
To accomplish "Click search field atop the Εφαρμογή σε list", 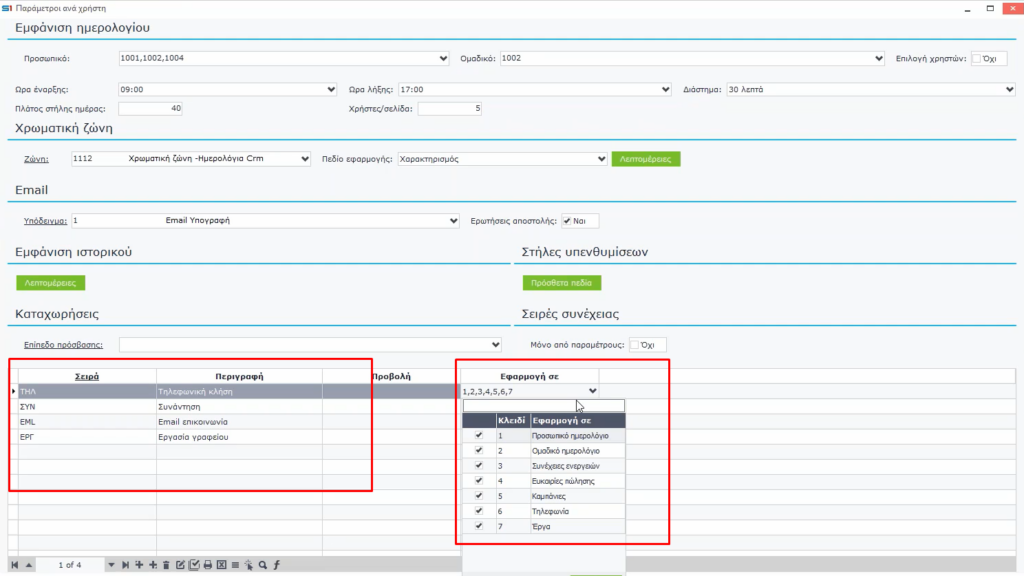I will tap(543, 406).
